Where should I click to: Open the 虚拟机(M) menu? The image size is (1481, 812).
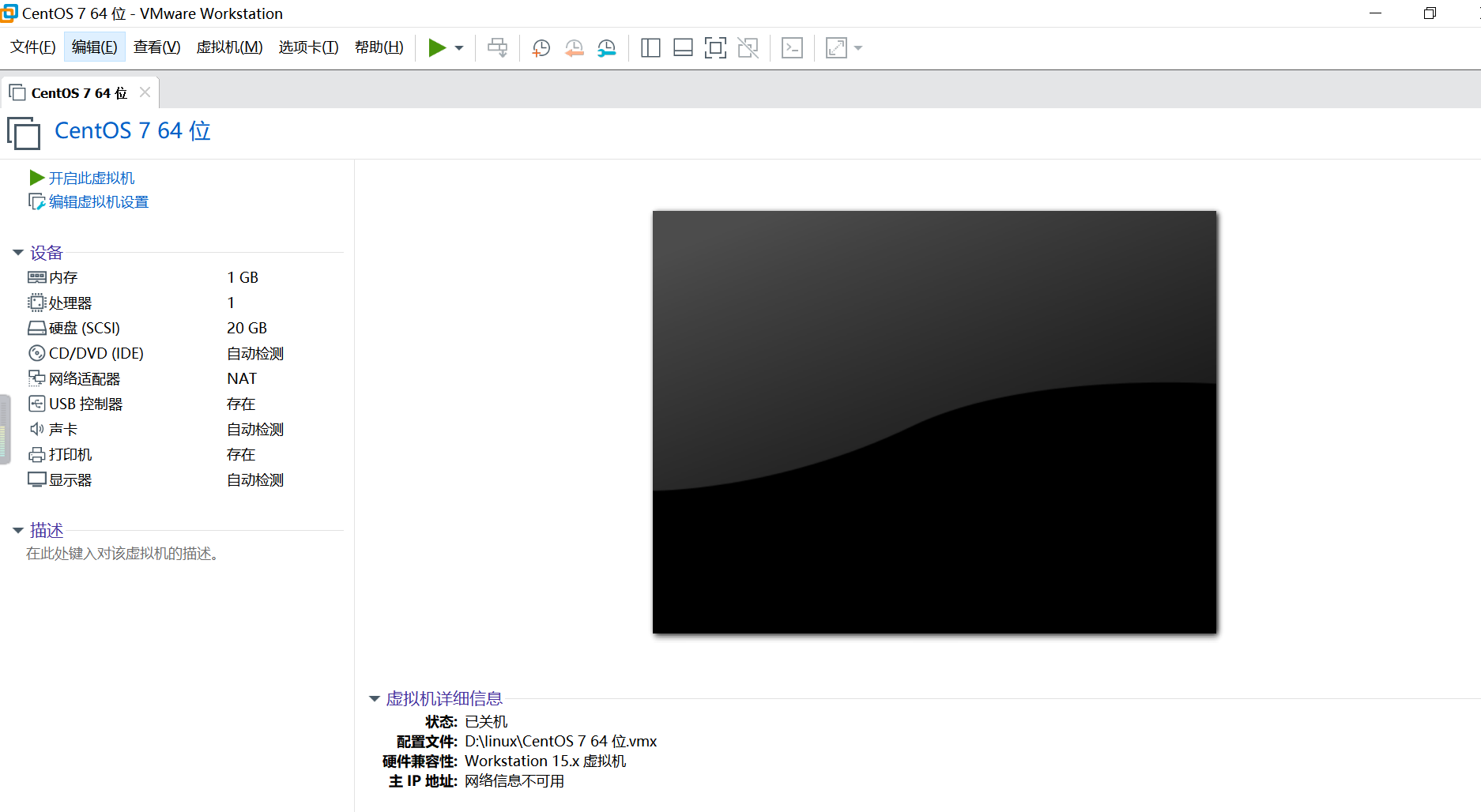230,47
